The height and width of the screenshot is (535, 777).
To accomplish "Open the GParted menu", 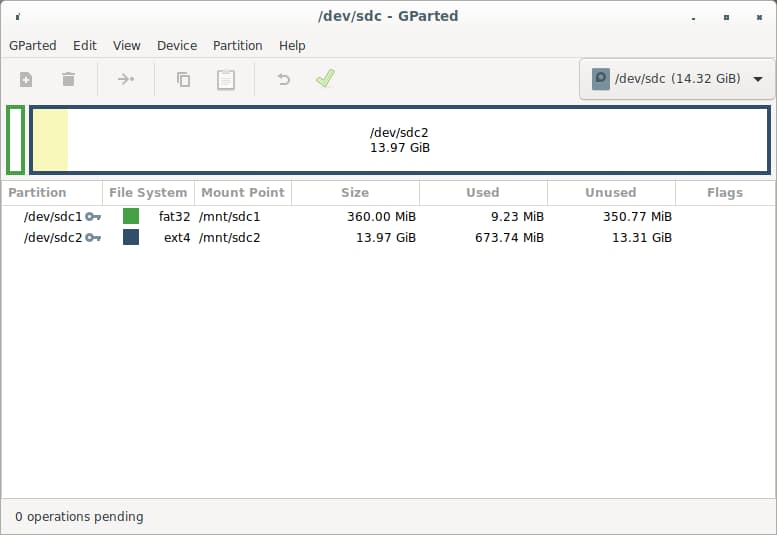I will tap(33, 46).
